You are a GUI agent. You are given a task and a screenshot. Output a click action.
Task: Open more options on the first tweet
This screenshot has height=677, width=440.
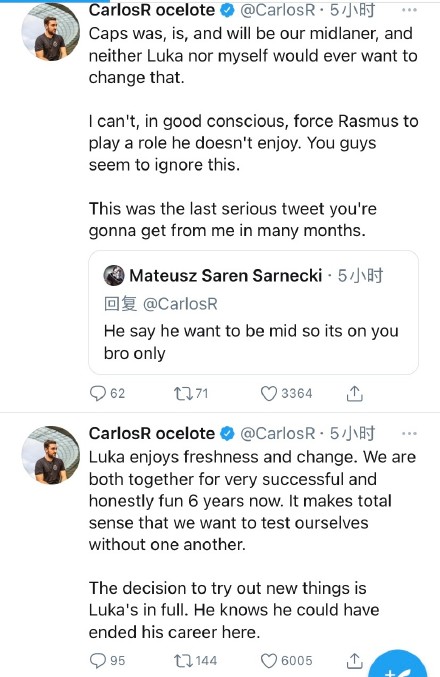(x=409, y=9)
